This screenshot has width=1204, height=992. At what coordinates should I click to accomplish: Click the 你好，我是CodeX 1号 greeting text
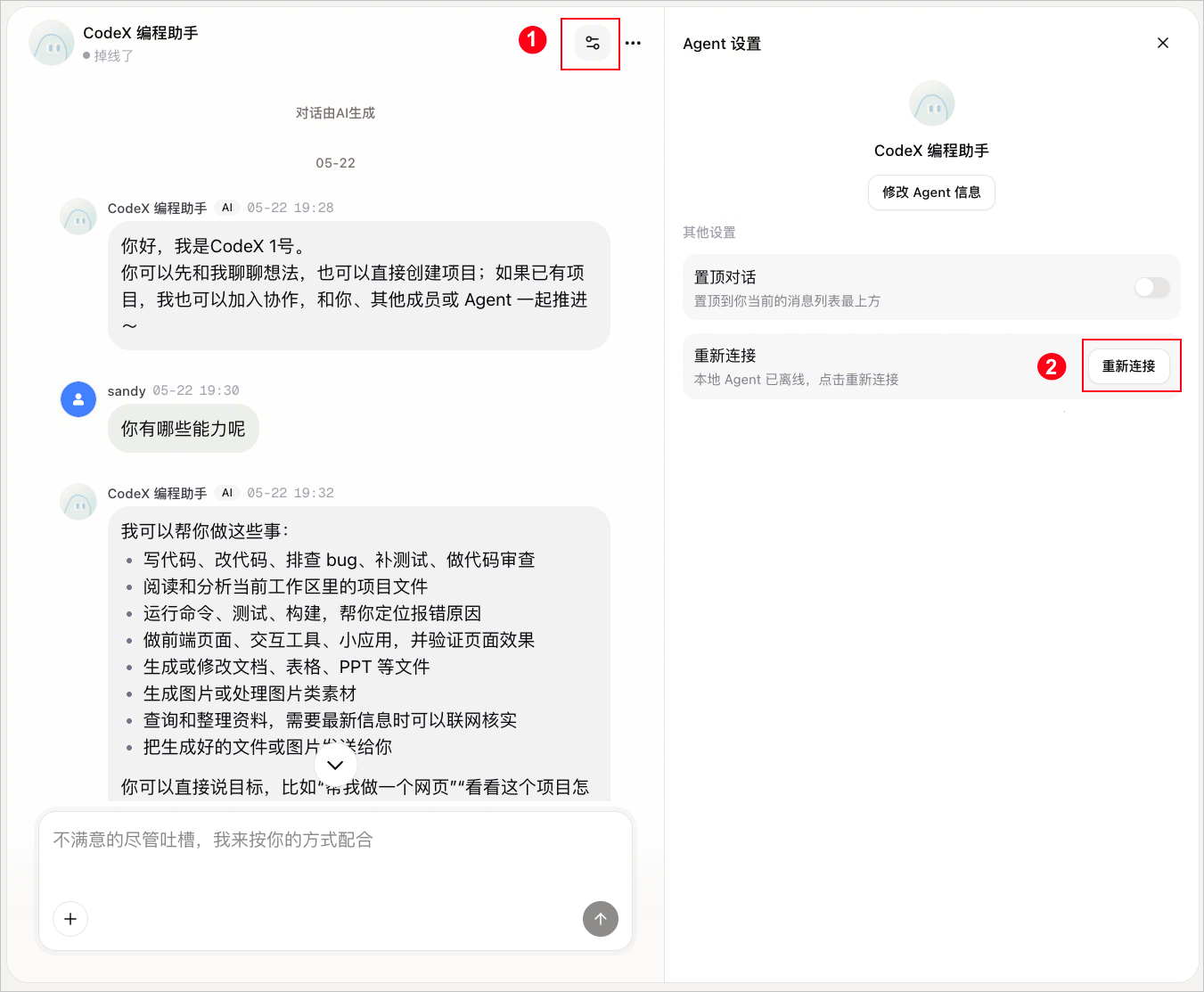pyautogui.click(x=213, y=246)
